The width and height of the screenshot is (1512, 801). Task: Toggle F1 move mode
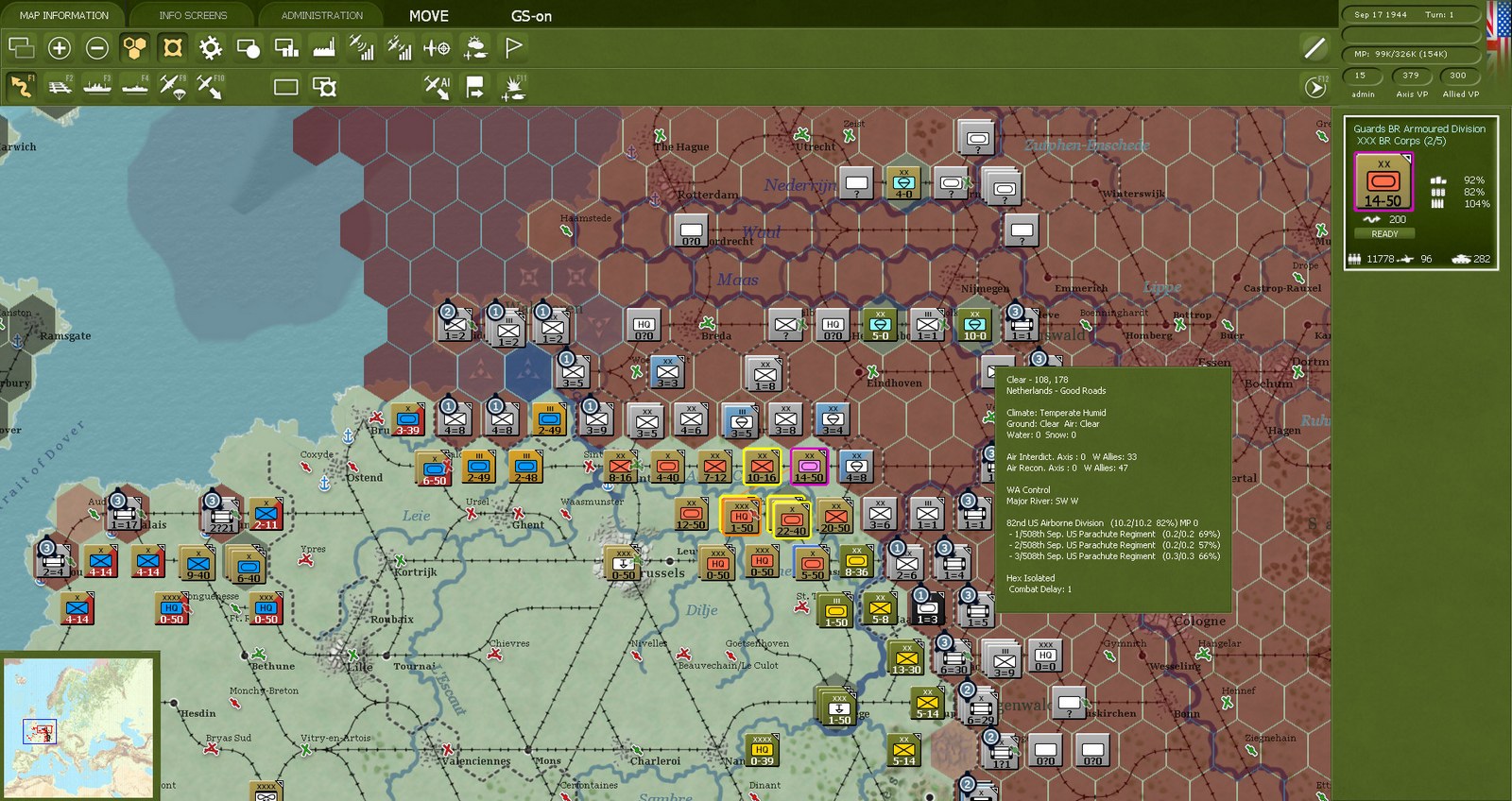(22, 87)
